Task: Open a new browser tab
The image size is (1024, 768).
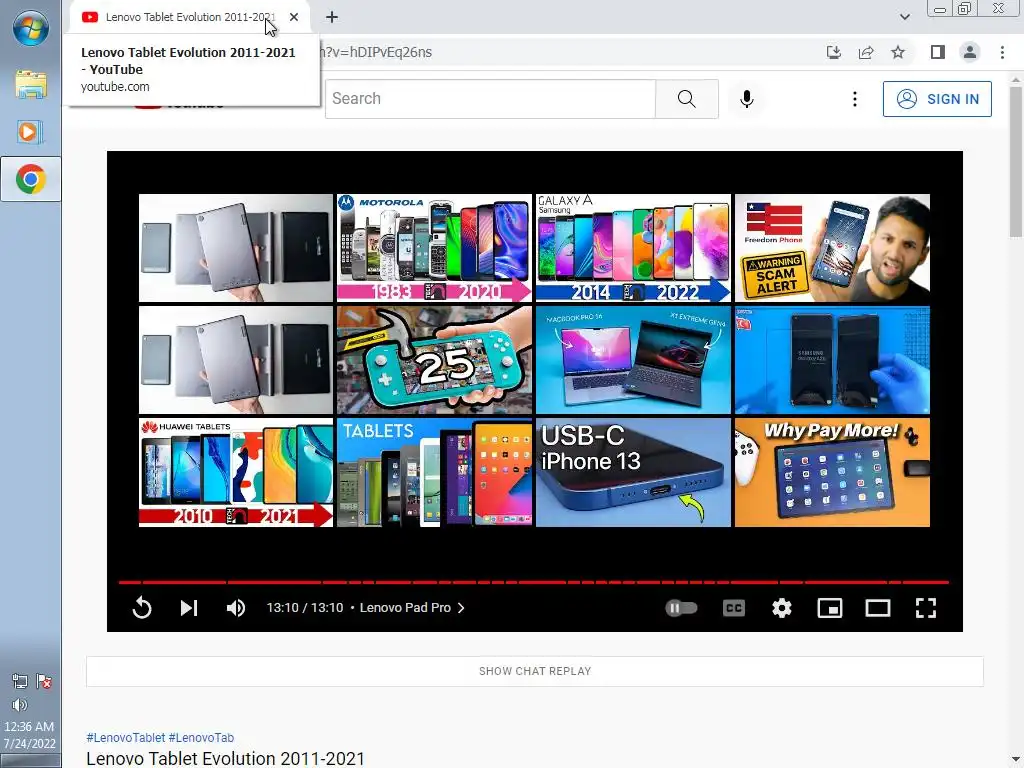Action: click(332, 17)
